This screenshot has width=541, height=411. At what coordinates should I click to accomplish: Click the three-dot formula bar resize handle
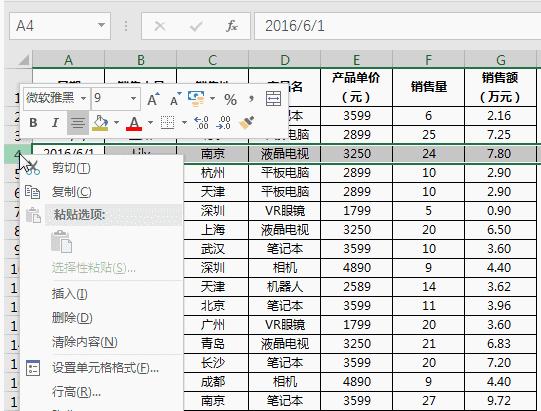tap(126, 26)
